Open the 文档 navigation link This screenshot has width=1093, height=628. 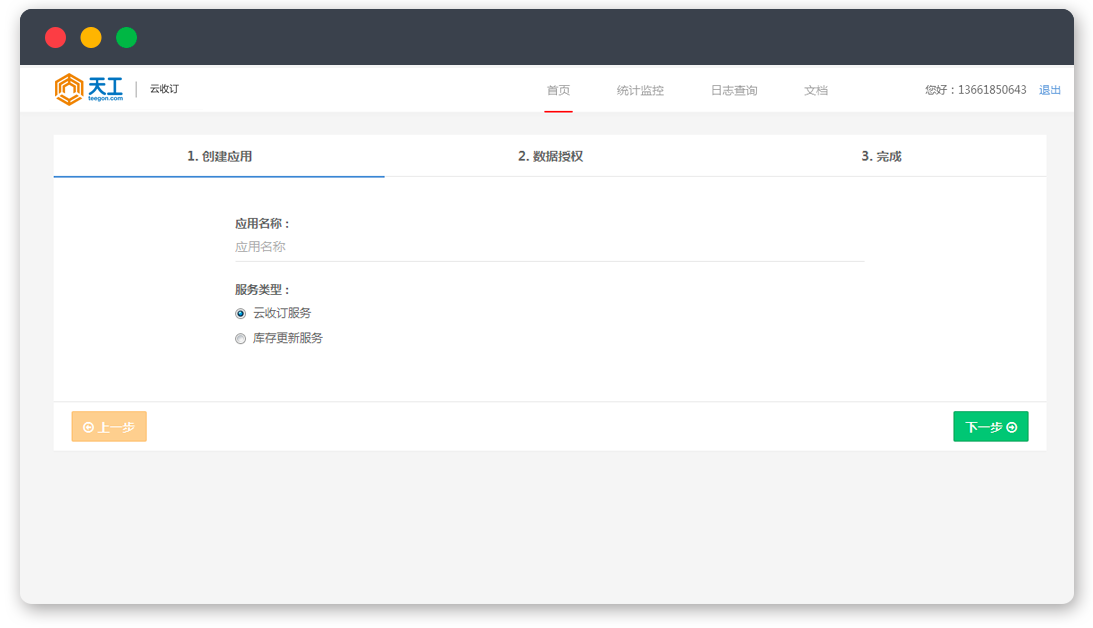(816, 90)
